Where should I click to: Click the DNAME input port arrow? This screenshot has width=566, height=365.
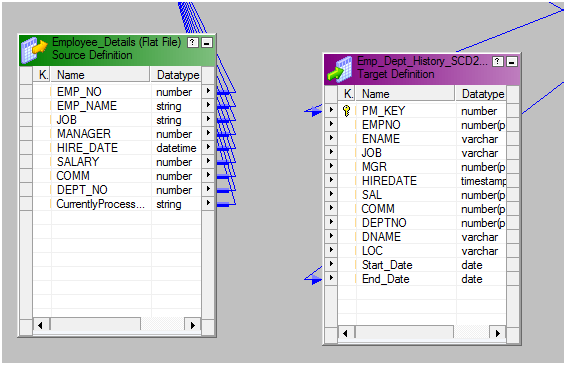(331, 236)
